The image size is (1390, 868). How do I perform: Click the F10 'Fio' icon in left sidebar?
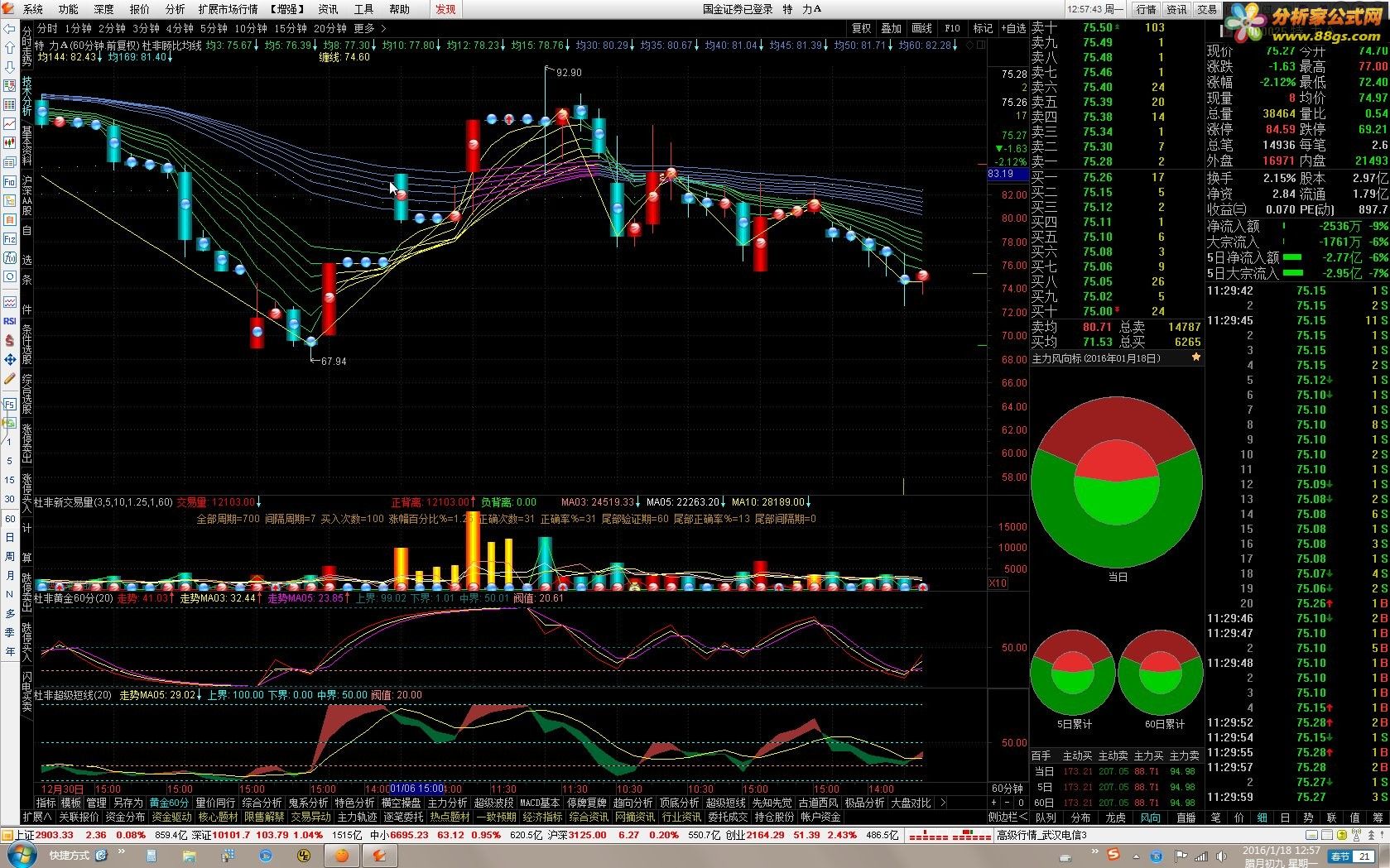coord(9,181)
